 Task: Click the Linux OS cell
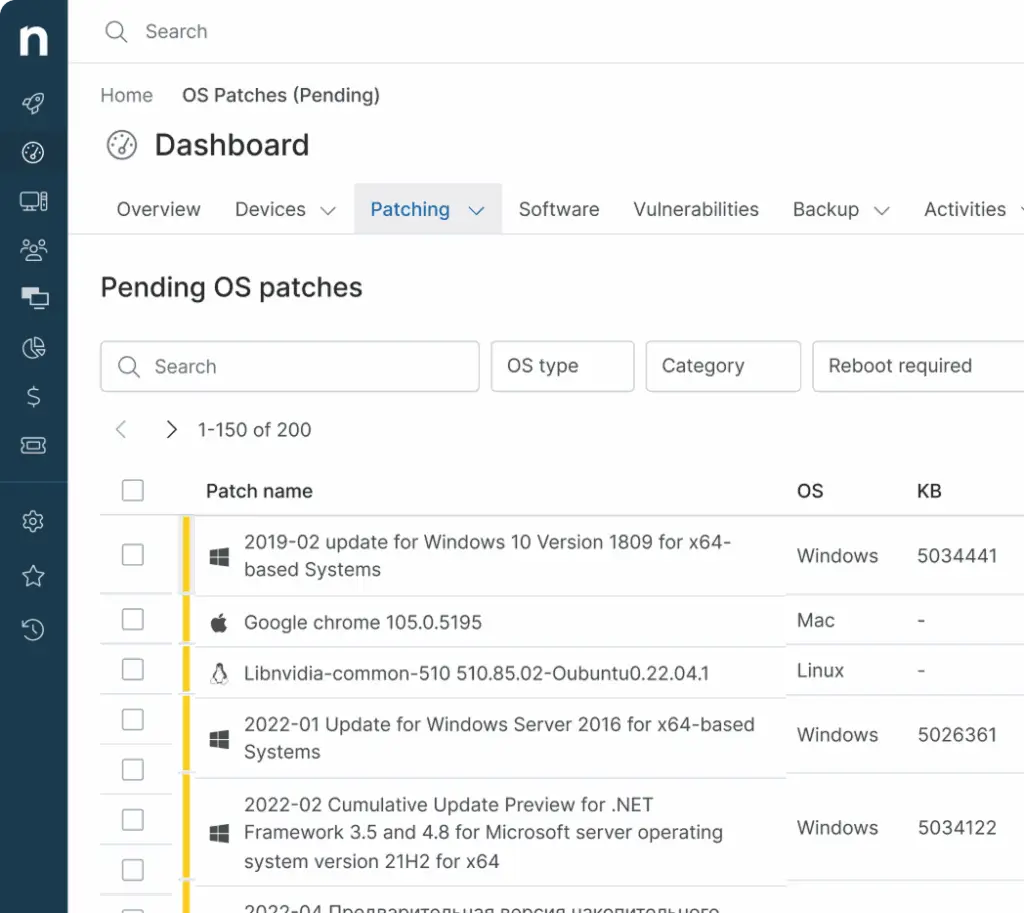(x=820, y=670)
